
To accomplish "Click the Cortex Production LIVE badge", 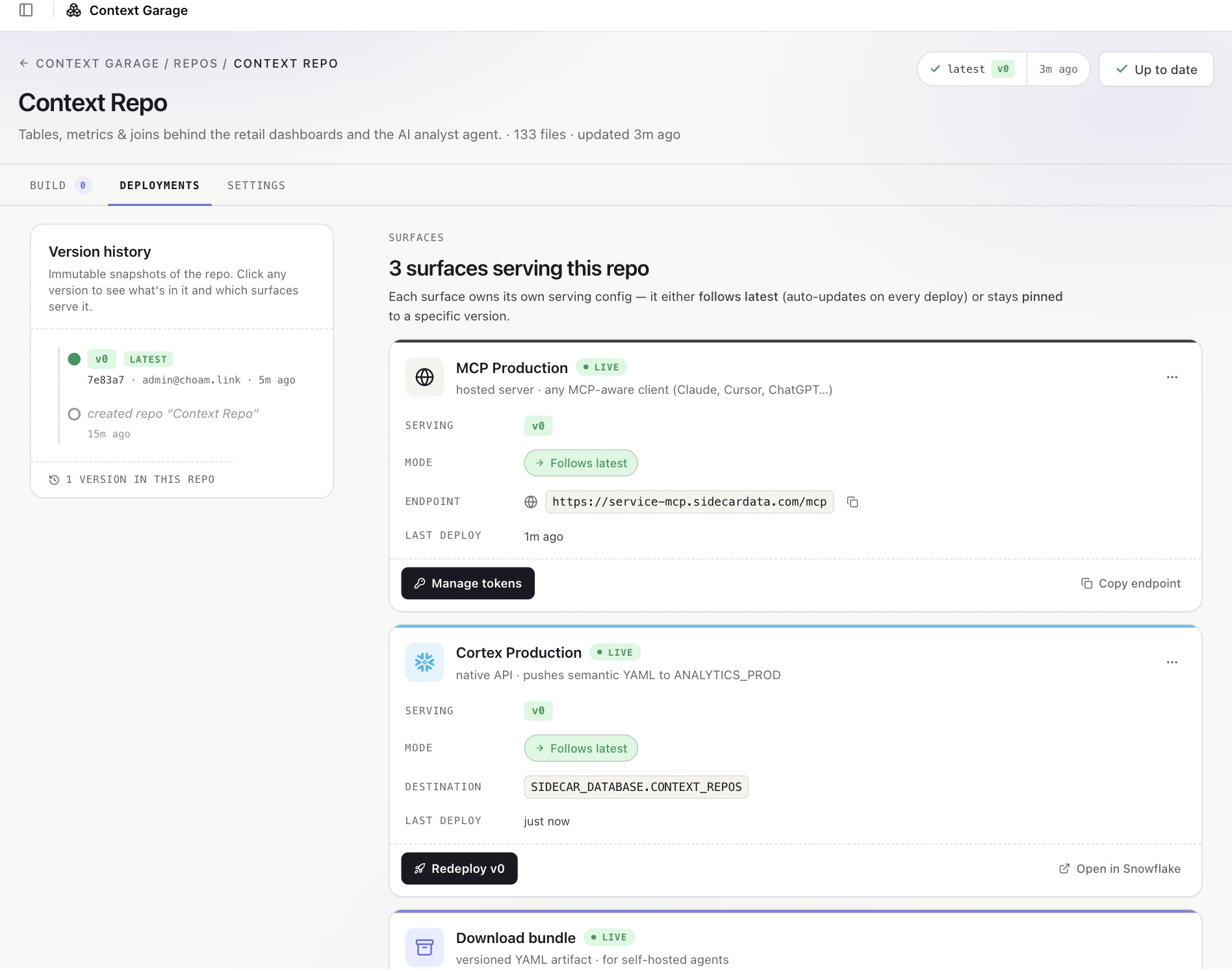I will (x=615, y=653).
